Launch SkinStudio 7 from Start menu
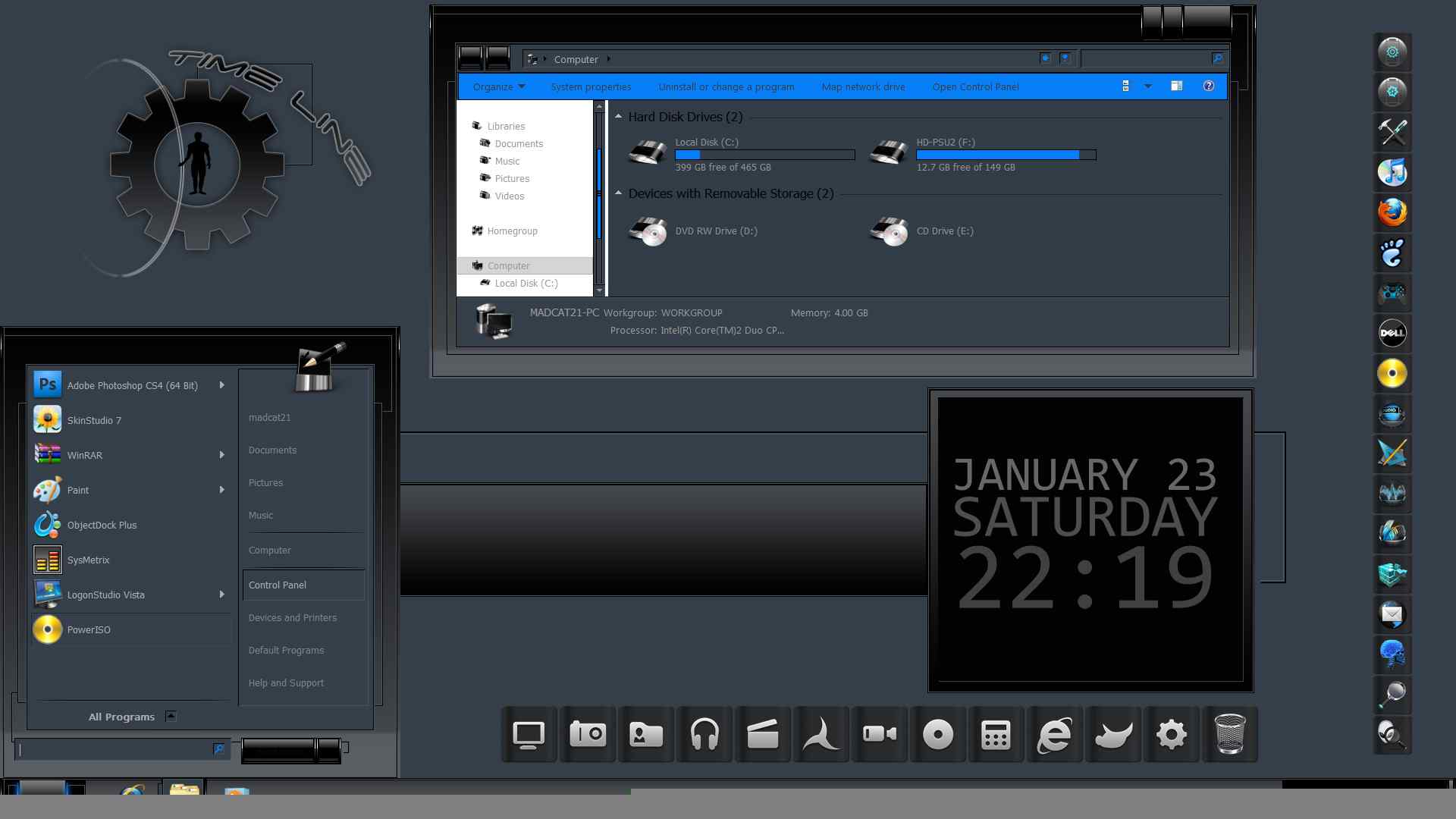 130,420
